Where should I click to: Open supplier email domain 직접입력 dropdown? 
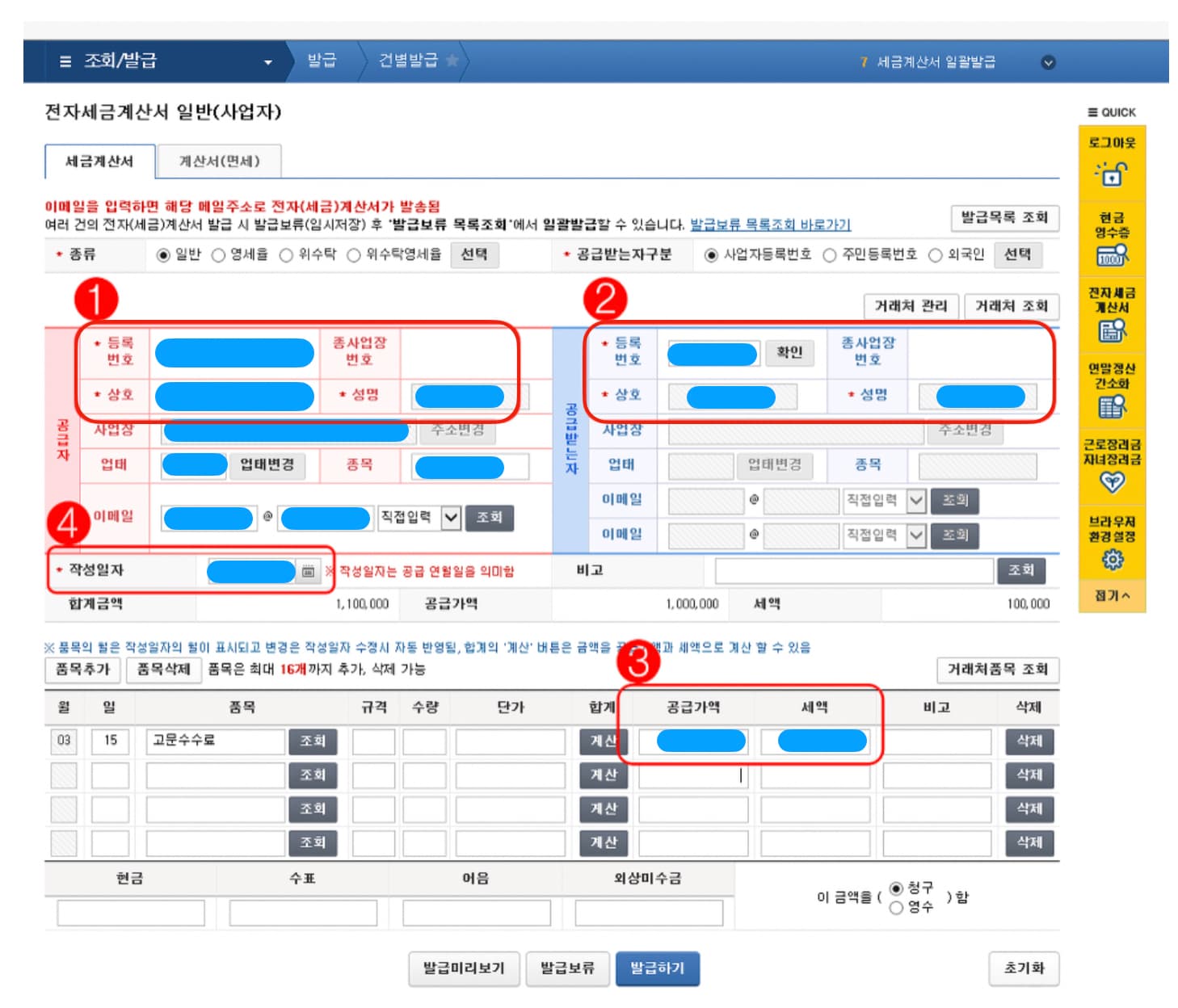coord(419,518)
